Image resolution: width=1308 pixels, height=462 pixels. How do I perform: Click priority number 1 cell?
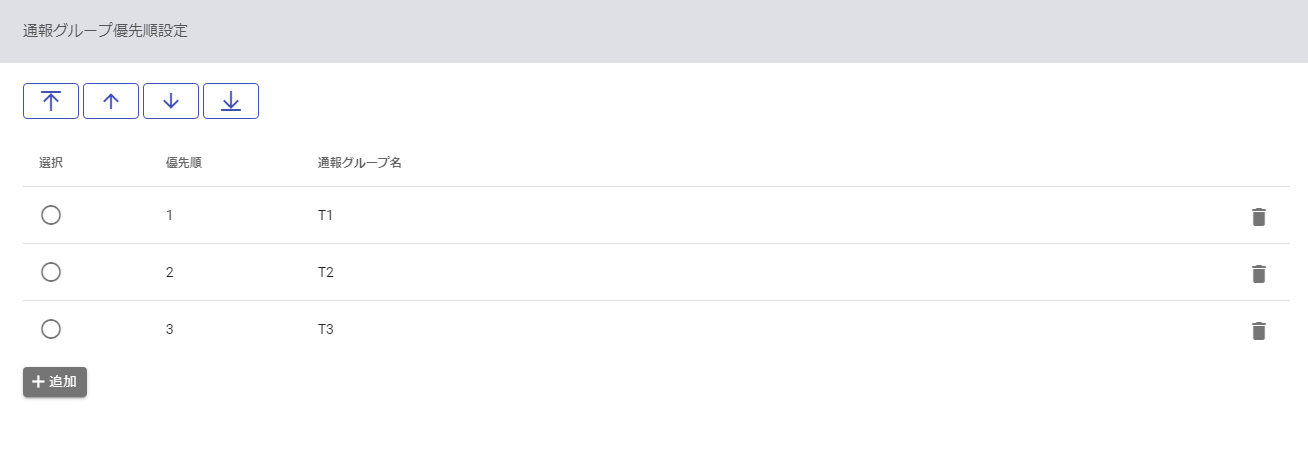point(170,215)
